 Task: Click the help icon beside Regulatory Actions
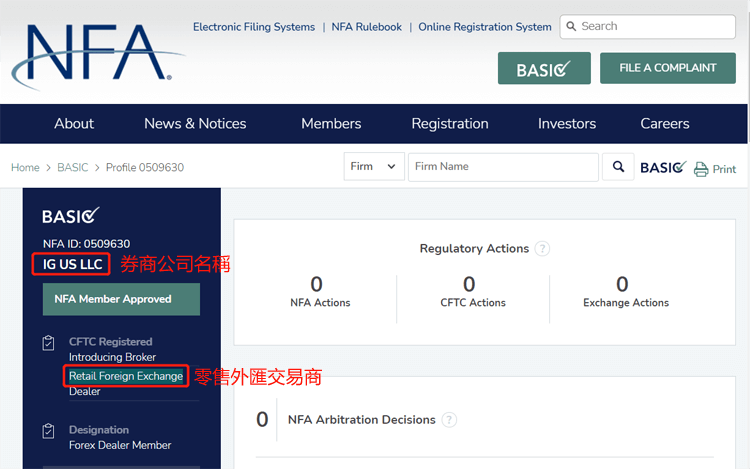pyautogui.click(x=542, y=249)
